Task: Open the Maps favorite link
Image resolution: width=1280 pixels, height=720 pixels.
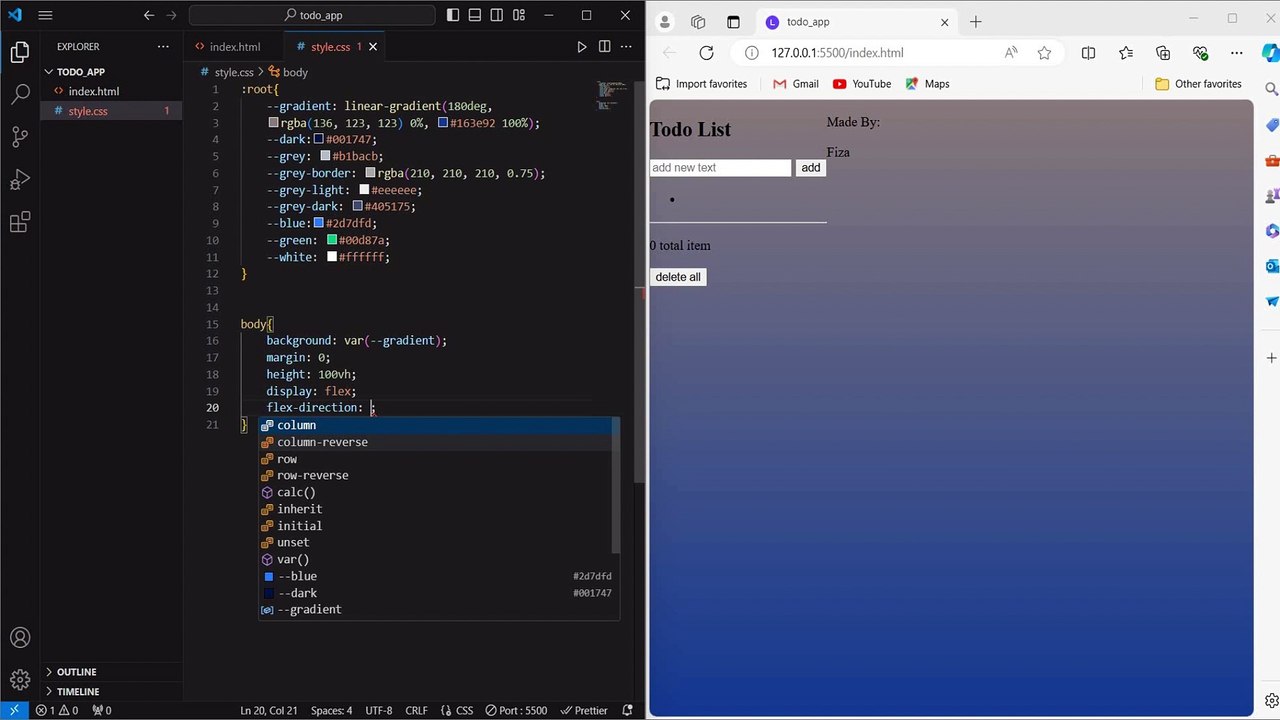Action: pyautogui.click(x=927, y=84)
